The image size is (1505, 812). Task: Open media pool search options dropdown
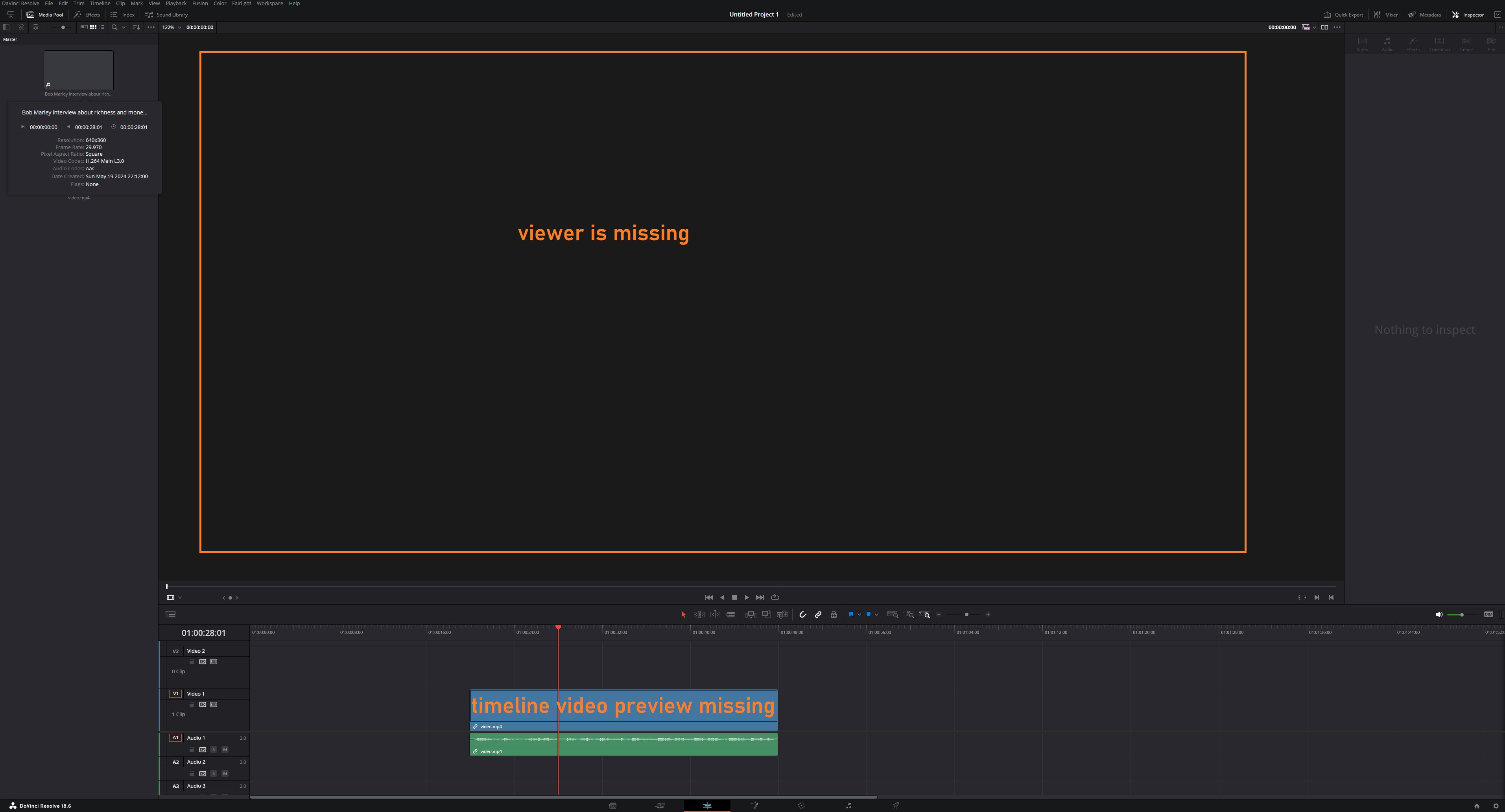click(124, 28)
